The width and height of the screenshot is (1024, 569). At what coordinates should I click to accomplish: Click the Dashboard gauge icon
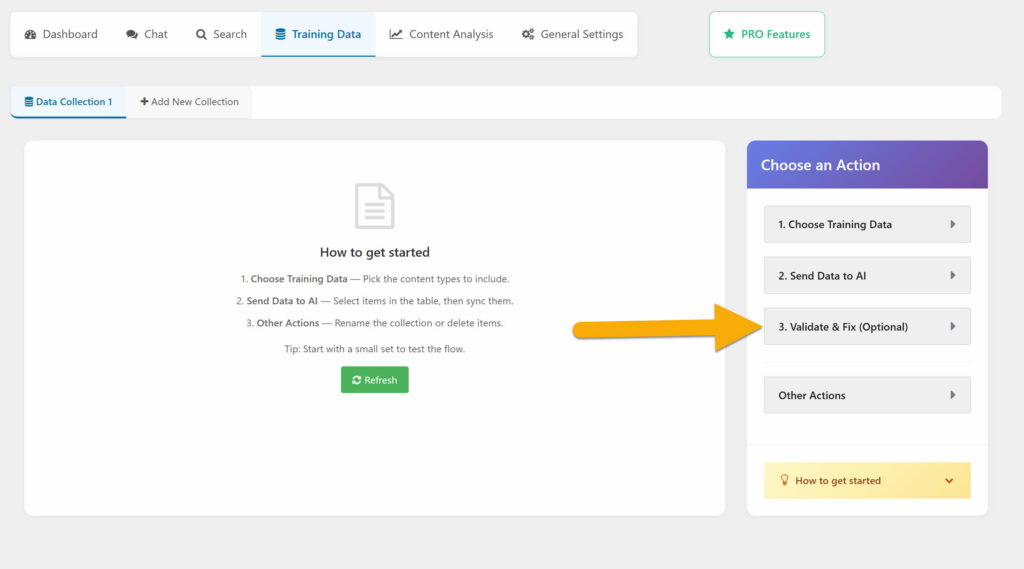pos(31,34)
